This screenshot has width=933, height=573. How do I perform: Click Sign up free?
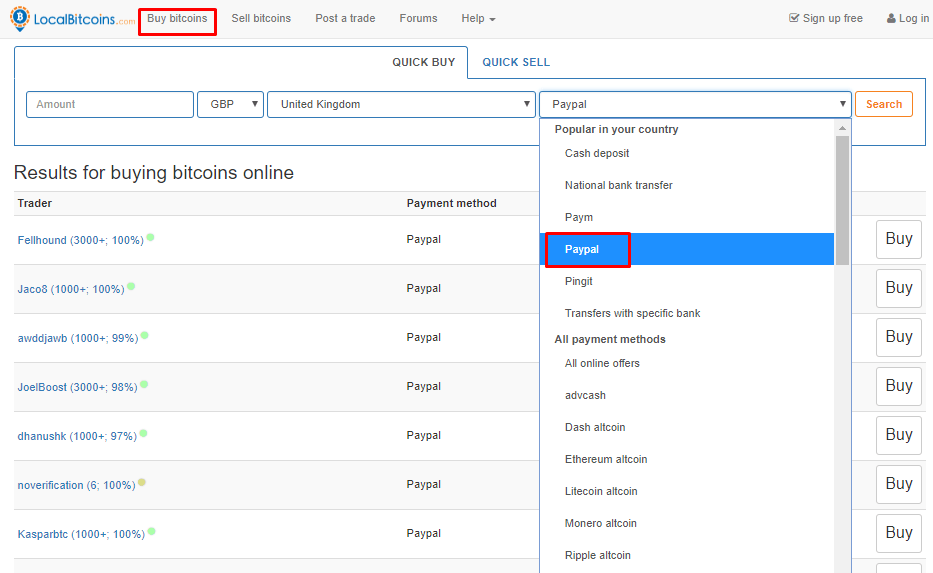click(x=826, y=18)
